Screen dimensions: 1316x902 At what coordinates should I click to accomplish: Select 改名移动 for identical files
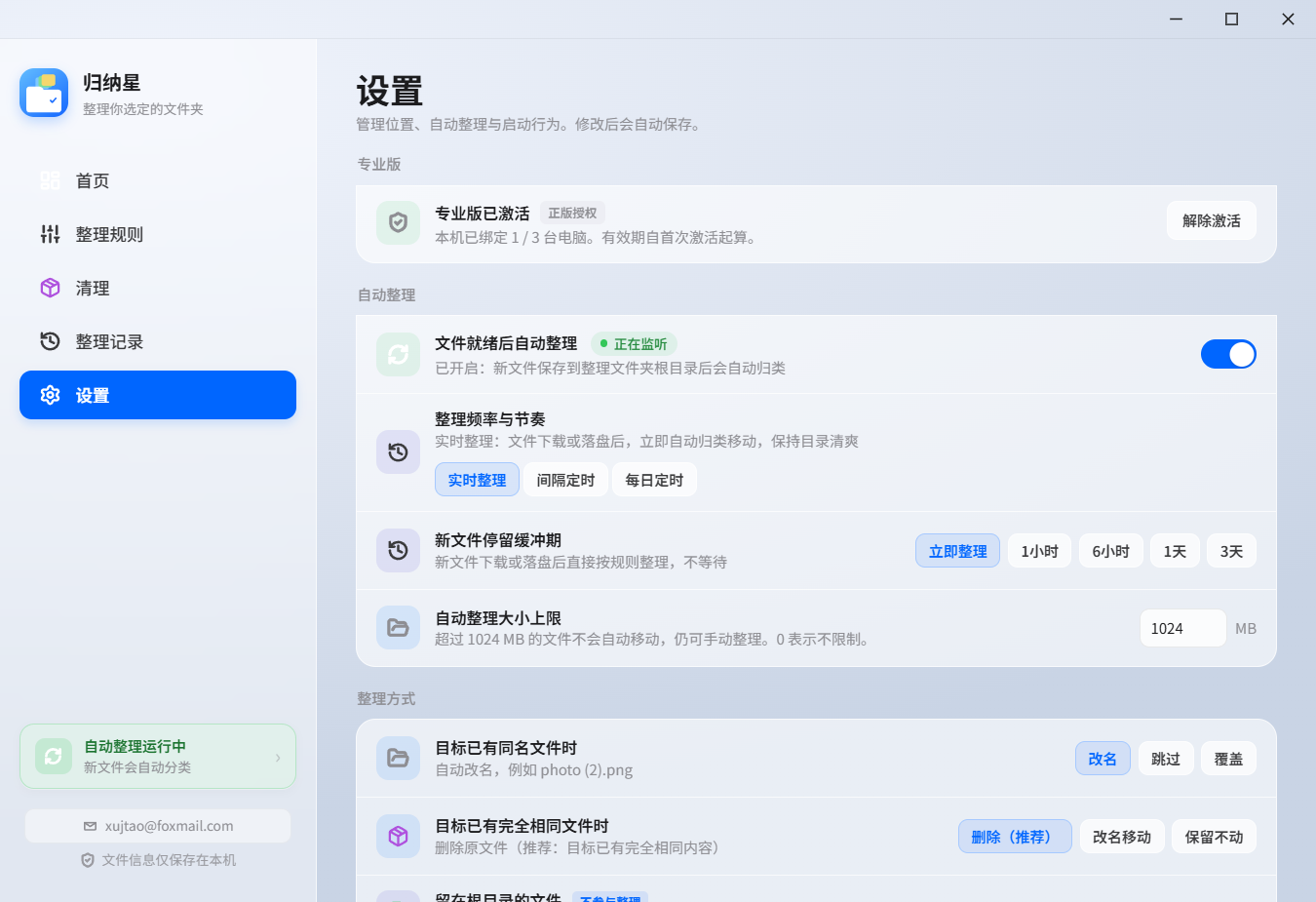point(1122,837)
